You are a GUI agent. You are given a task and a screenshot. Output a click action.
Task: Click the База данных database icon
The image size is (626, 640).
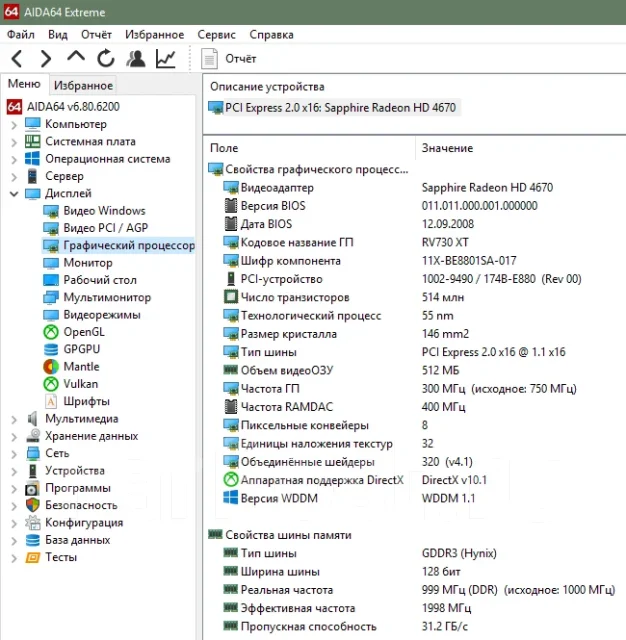[x=33, y=540]
